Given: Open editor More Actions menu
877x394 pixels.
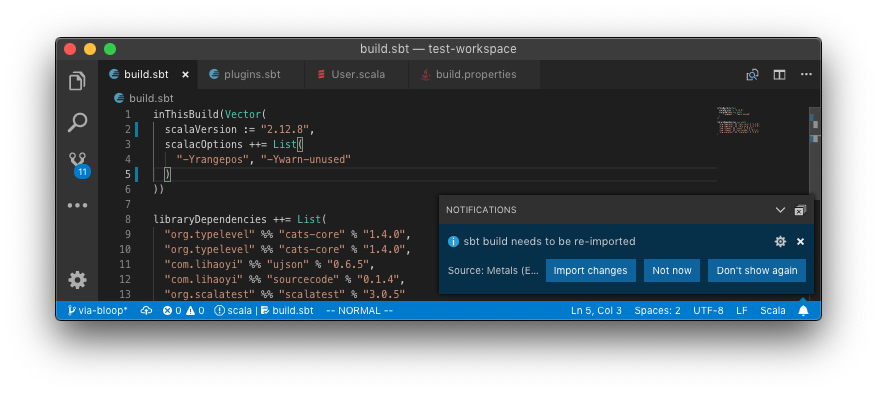Looking at the screenshot, I should pos(806,74).
